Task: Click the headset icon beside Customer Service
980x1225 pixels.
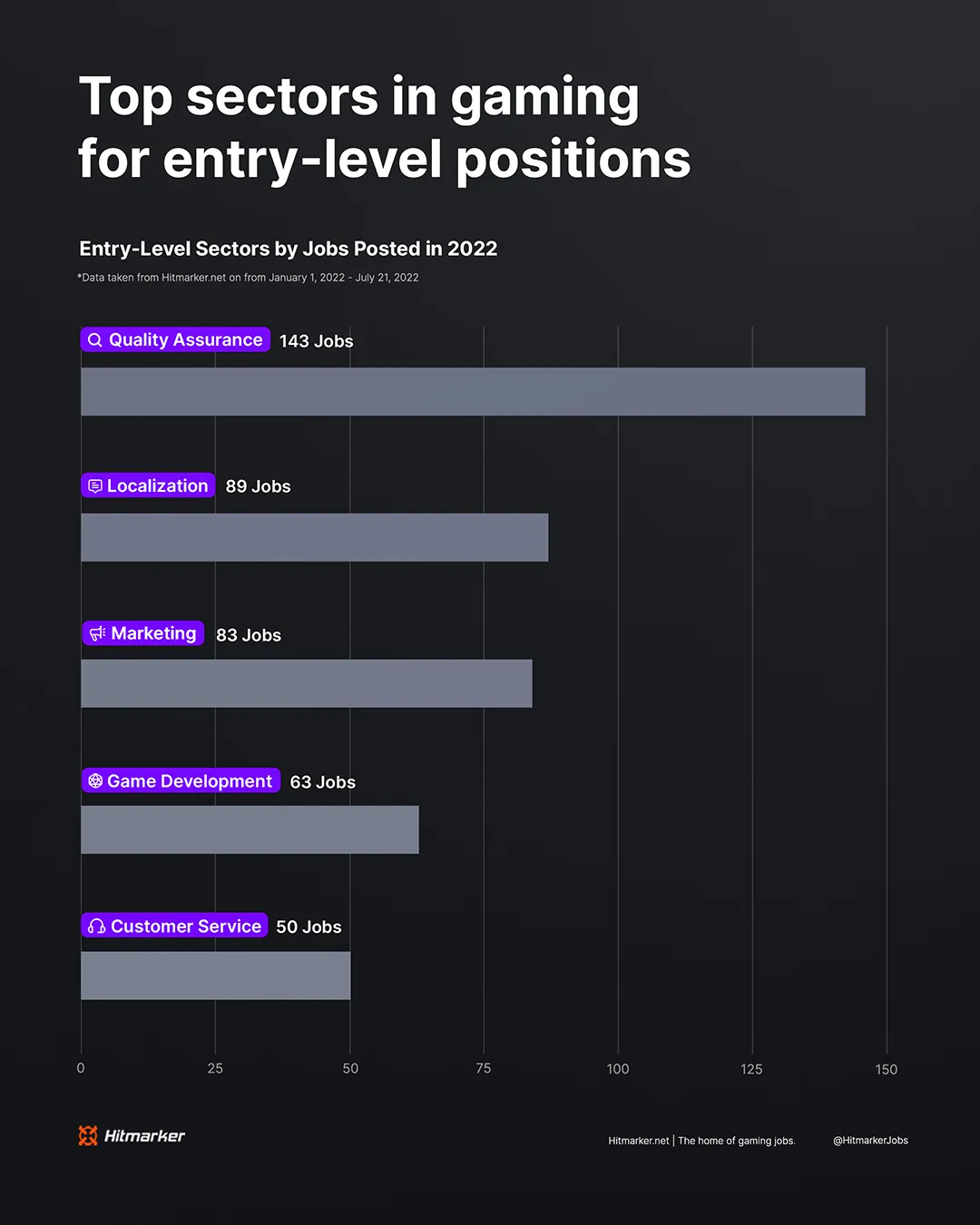Action: click(97, 926)
